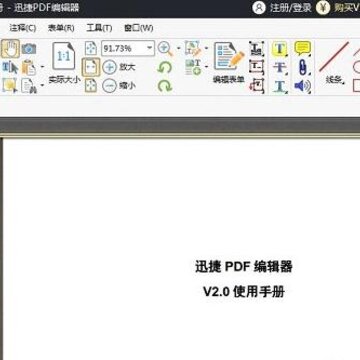Click 注册/登录 to sign in
This screenshot has height=360, width=360.
pyautogui.click(x=291, y=8)
